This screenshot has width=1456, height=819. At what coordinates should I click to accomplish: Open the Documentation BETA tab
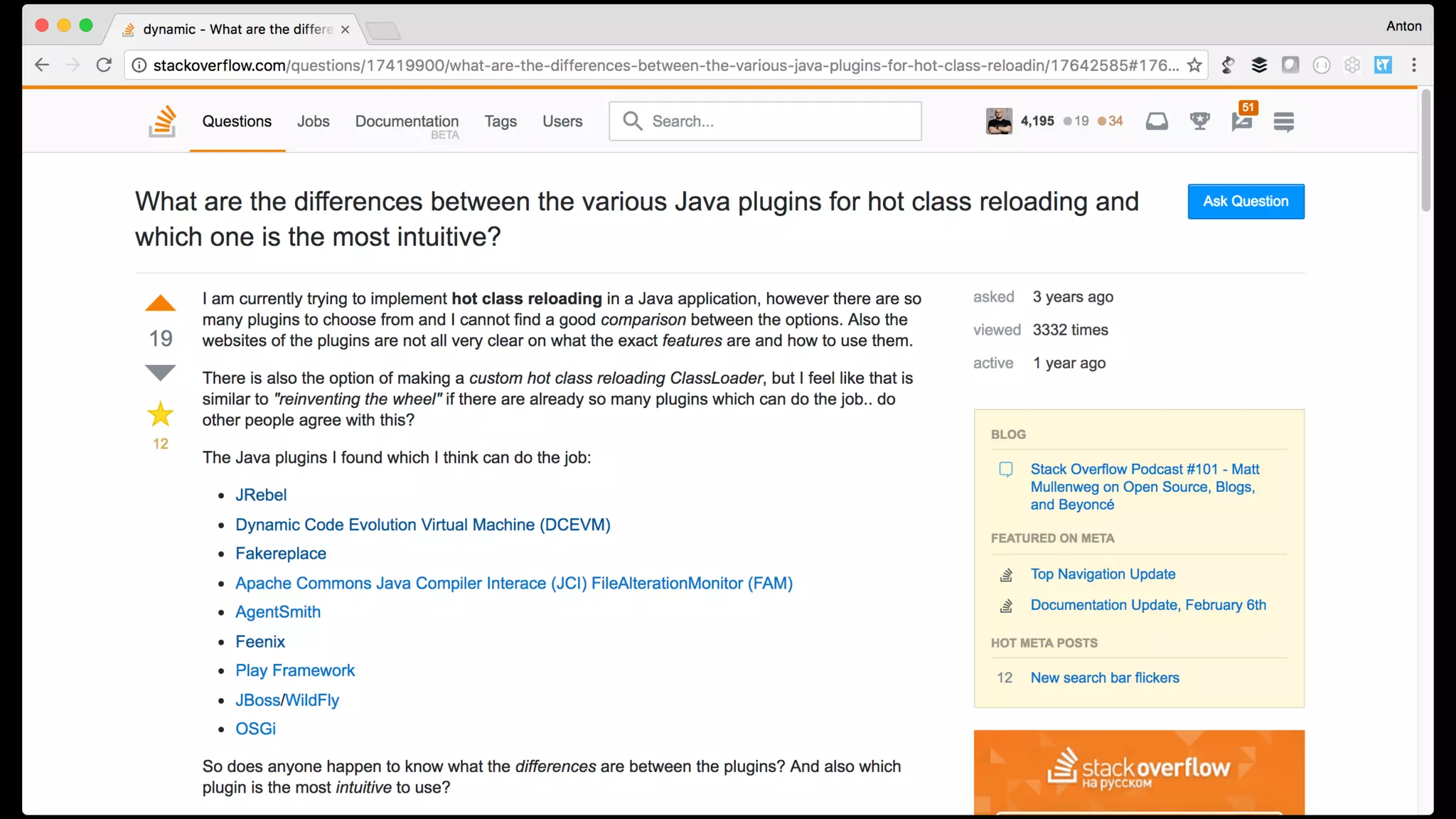pyautogui.click(x=407, y=122)
